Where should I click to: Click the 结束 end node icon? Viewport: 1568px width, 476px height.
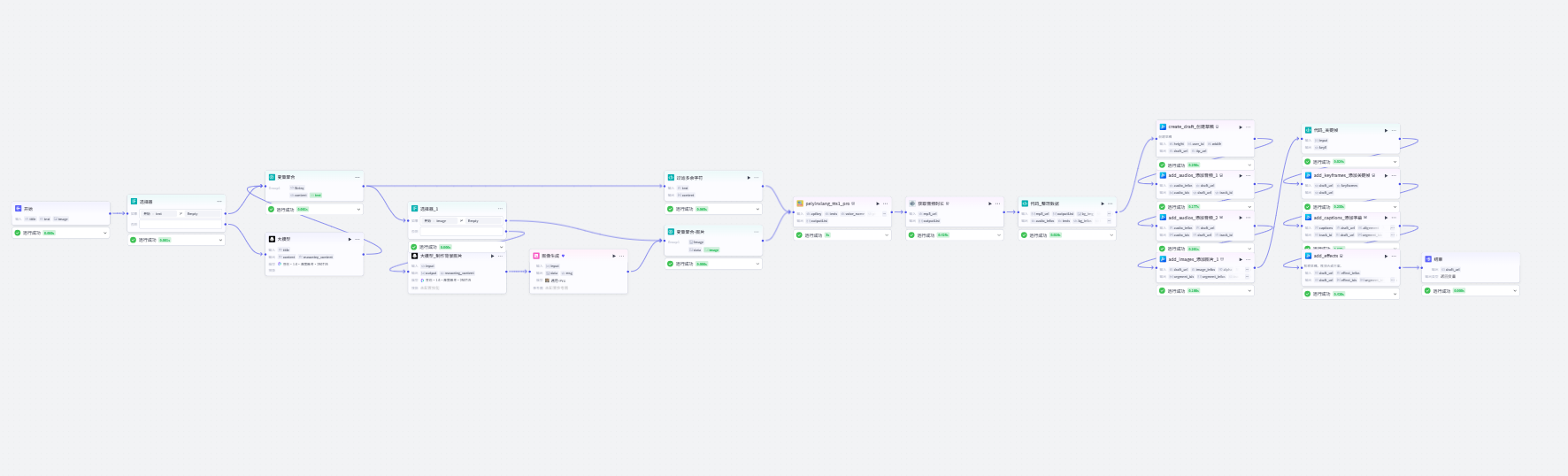pyautogui.click(x=1428, y=259)
